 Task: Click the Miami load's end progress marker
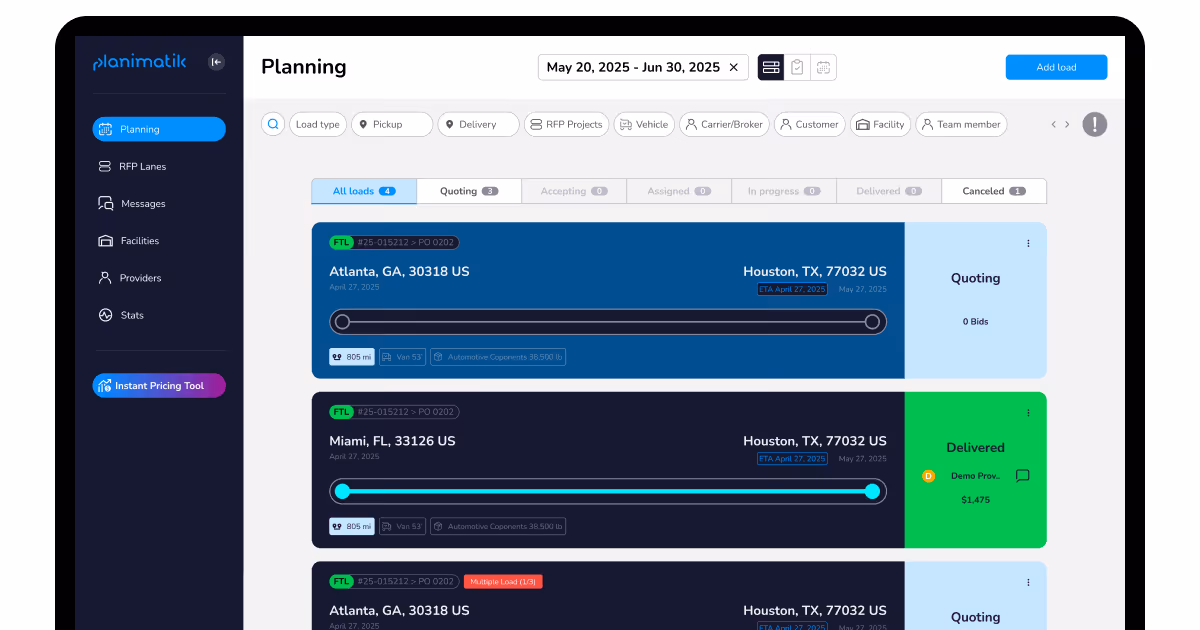click(872, 491)
